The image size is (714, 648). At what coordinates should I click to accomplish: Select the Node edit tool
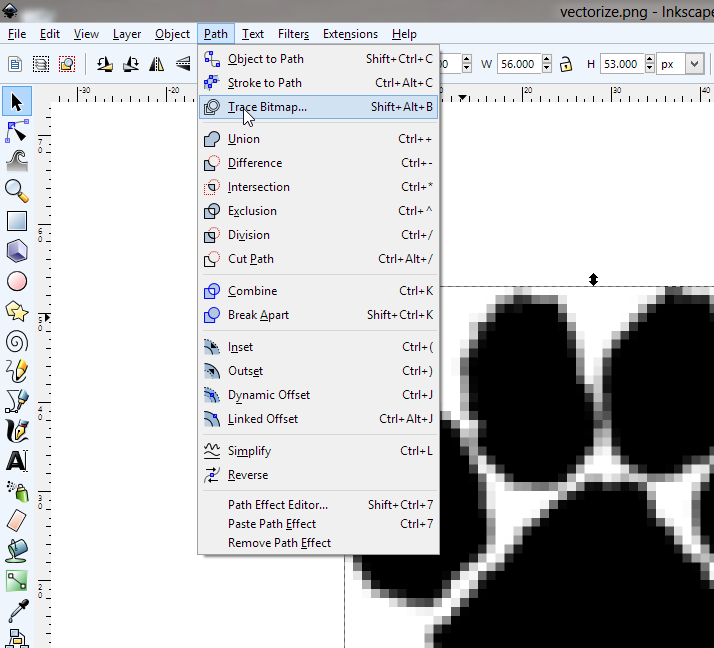(x=17, y=132)
